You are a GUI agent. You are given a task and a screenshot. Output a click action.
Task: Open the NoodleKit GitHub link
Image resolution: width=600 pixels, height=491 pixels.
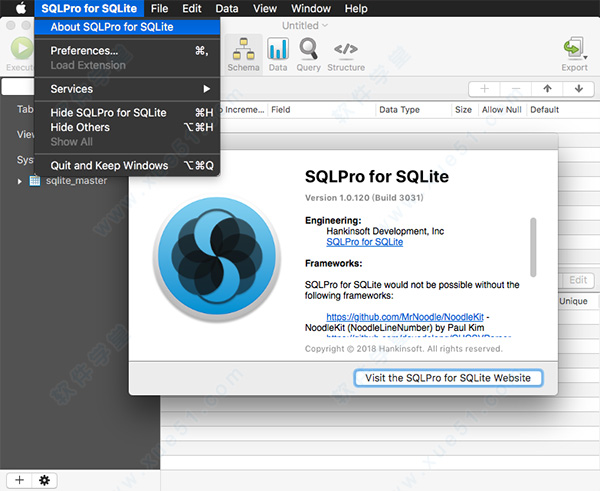pos(405,317)
